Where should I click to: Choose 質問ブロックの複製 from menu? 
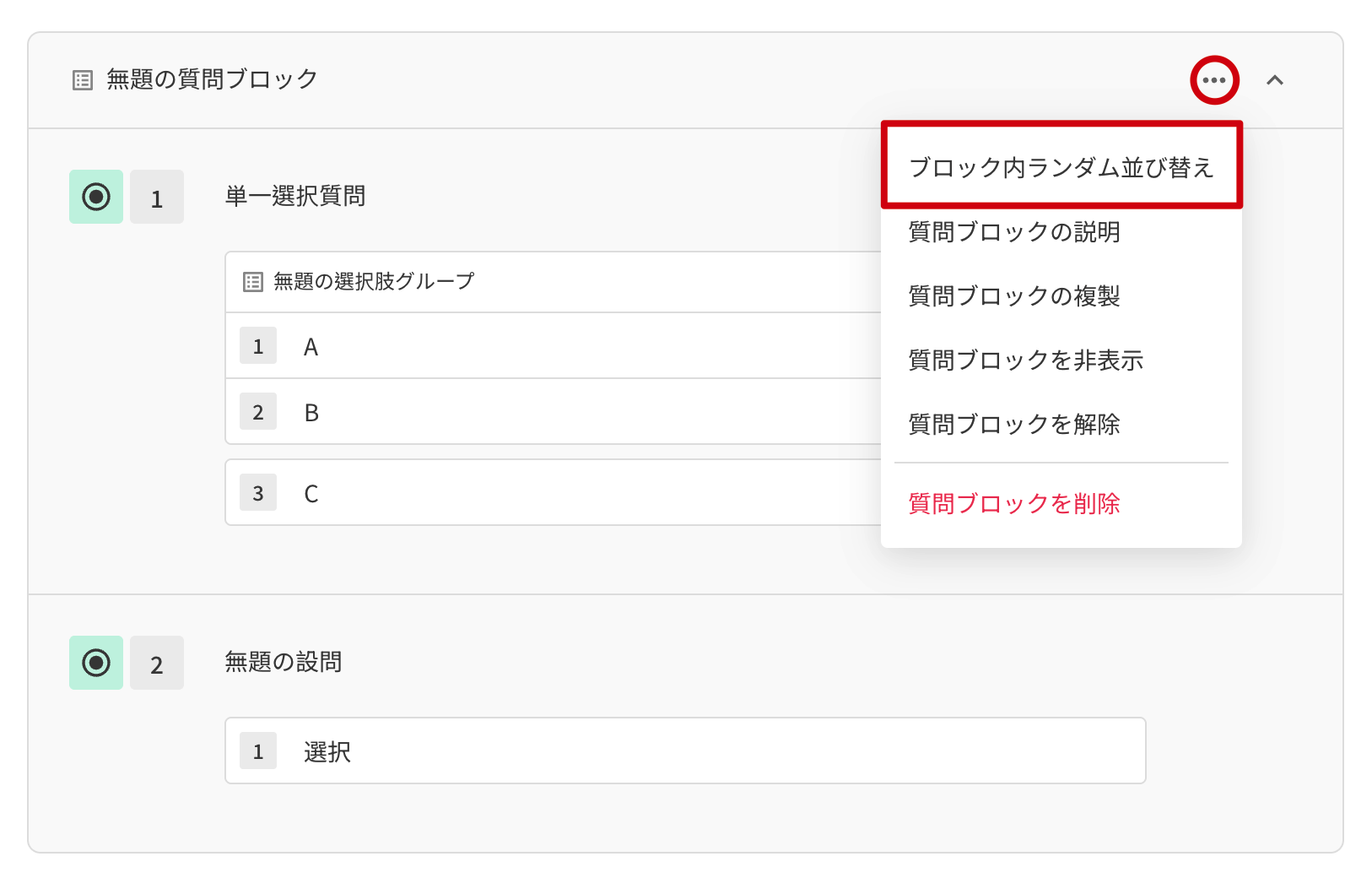click(1061, 295)
